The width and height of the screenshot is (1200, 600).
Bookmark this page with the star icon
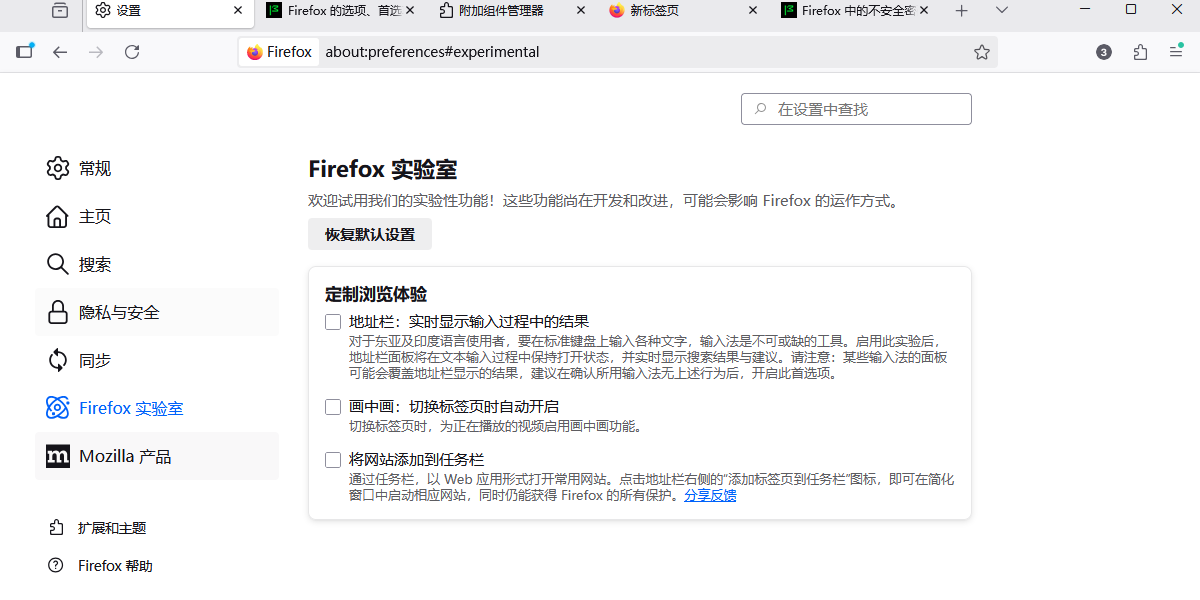982,52
